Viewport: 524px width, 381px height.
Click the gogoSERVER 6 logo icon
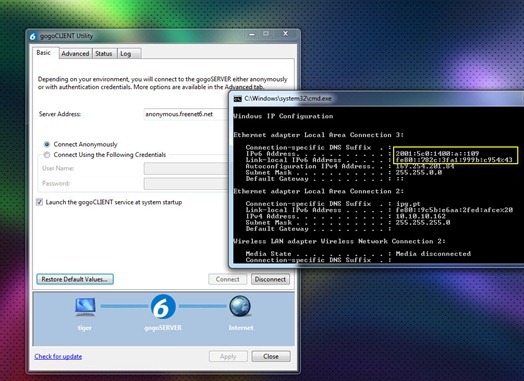tap(163, 306)
